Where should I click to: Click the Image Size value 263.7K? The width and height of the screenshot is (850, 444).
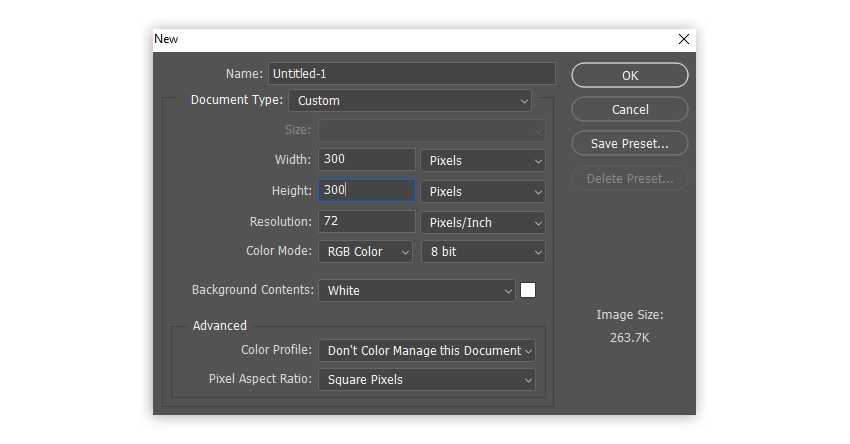tap(629, 338)
